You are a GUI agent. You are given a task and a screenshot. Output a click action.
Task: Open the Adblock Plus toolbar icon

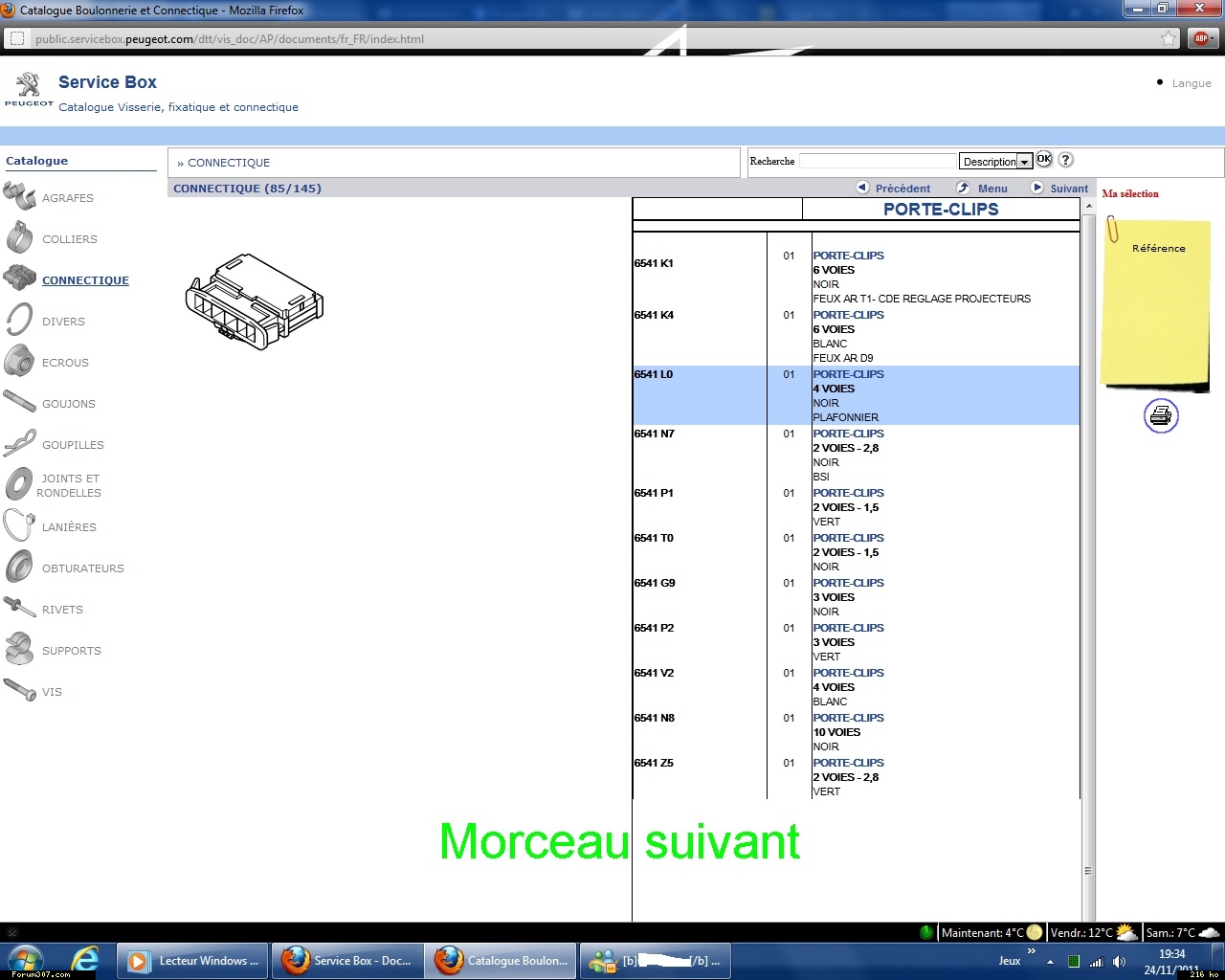1201,38
